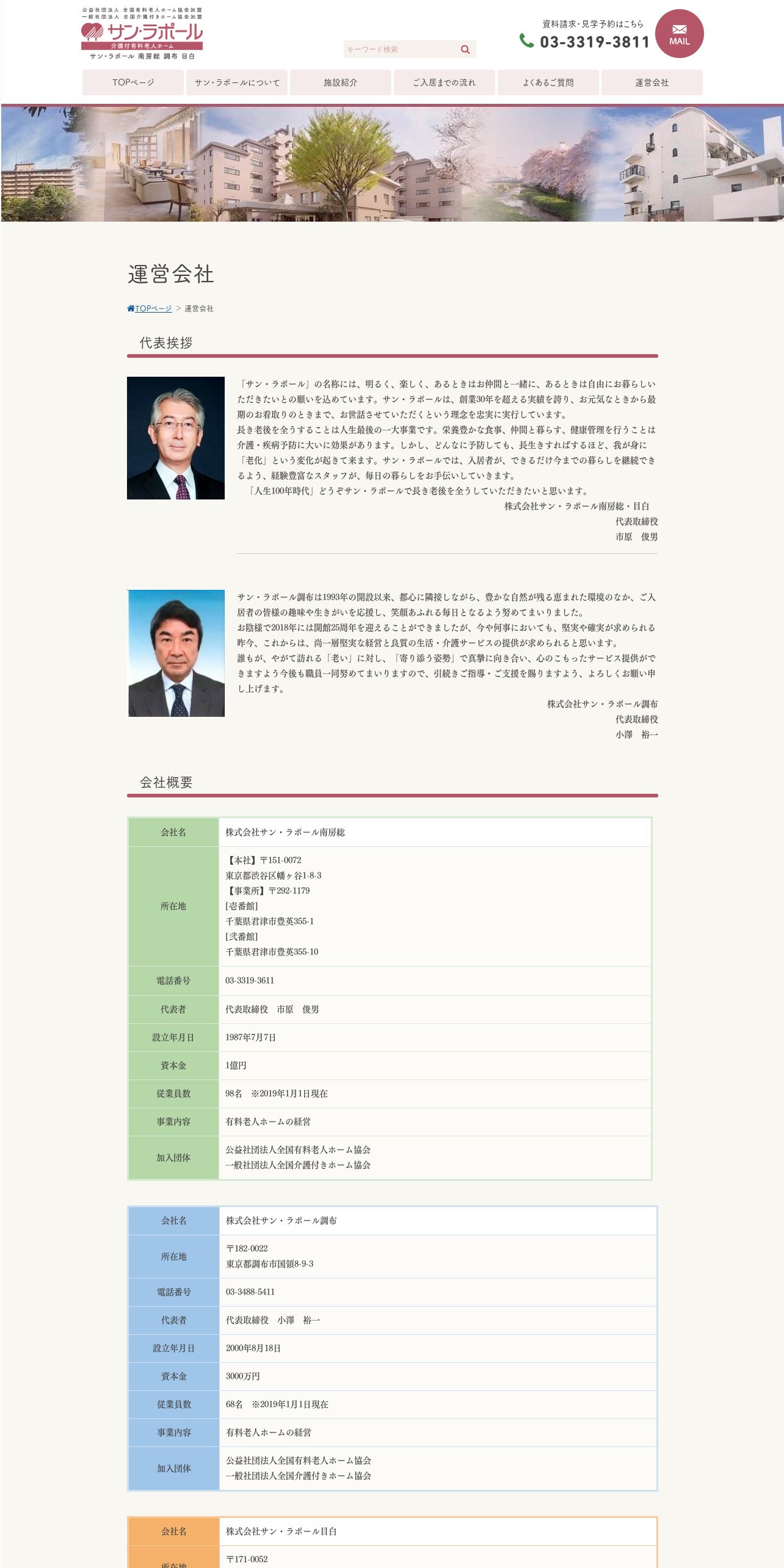Click cell 株式会社サン・ラポール南房総
Screen dimensions: 784x1568
(x=435, y=832)
